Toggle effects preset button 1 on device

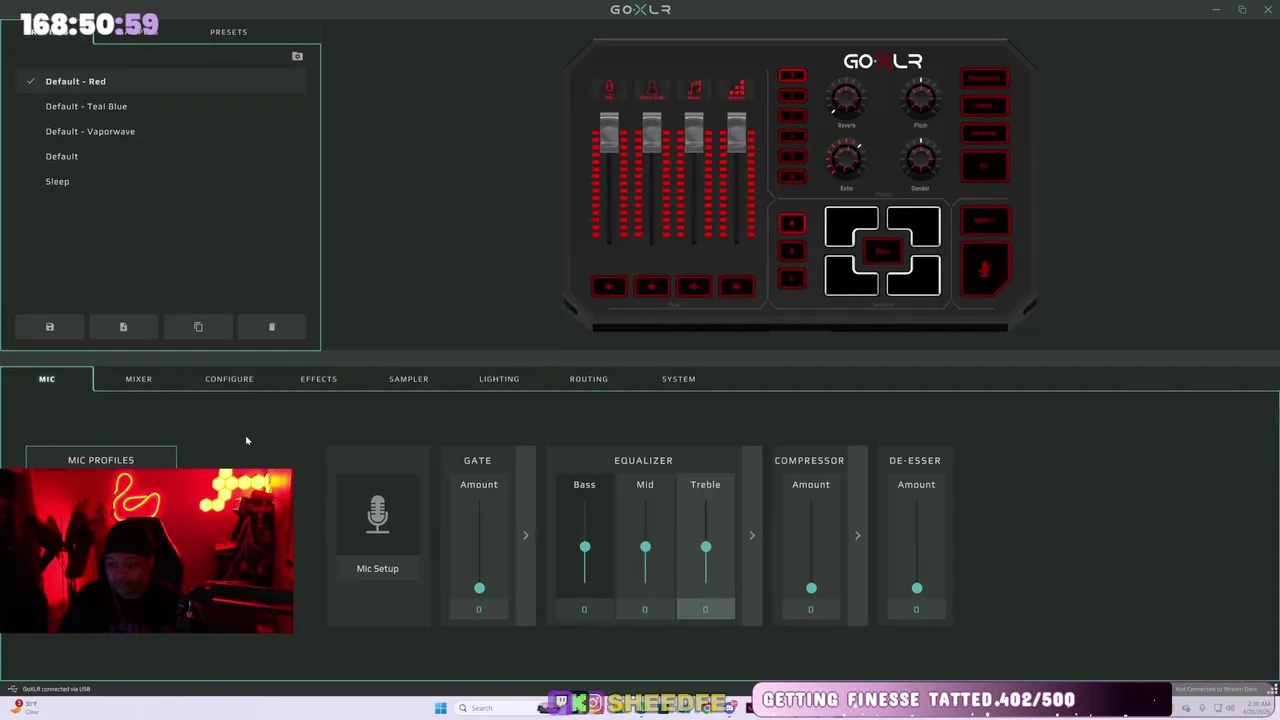(x=792, y=76)
